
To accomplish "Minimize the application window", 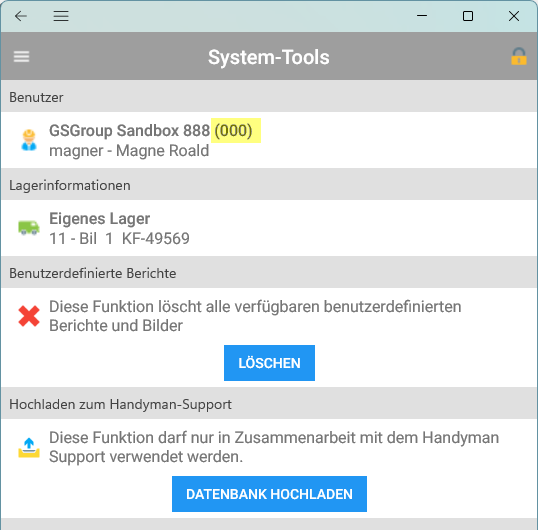I will 422,16.
